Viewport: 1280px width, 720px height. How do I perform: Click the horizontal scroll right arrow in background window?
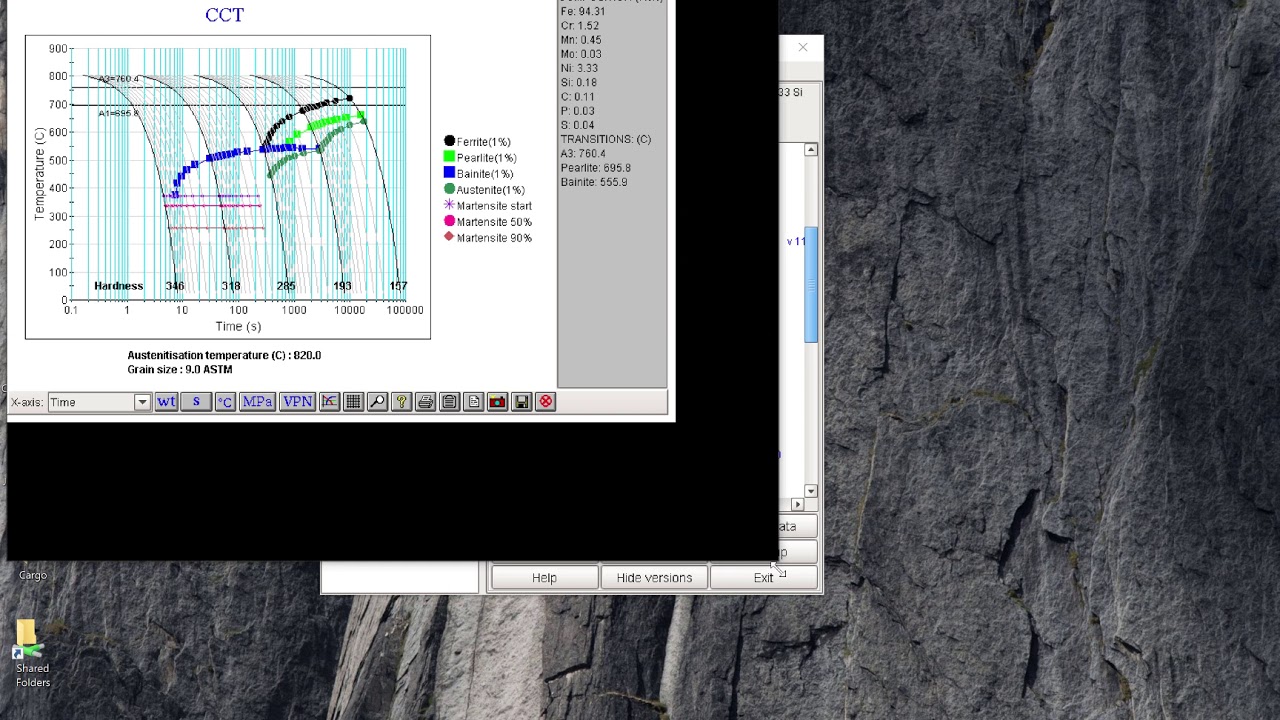pos(797,504)
